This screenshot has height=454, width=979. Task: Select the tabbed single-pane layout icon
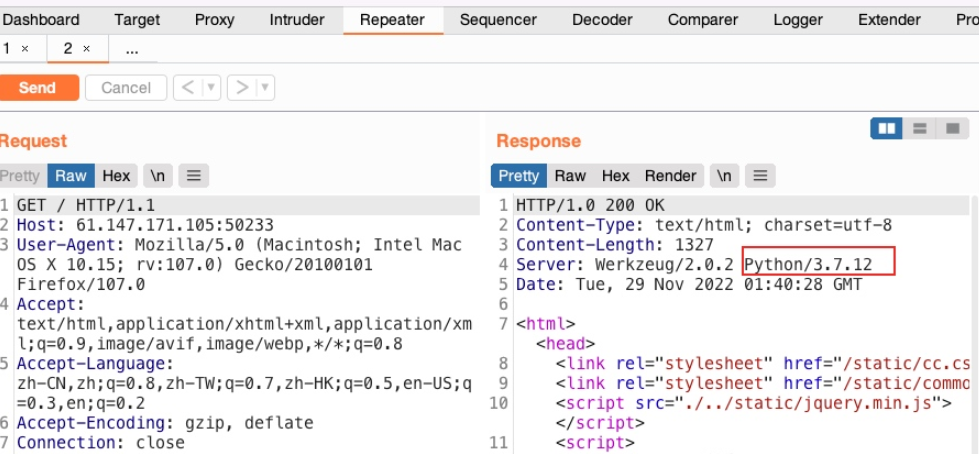point(952,129)
